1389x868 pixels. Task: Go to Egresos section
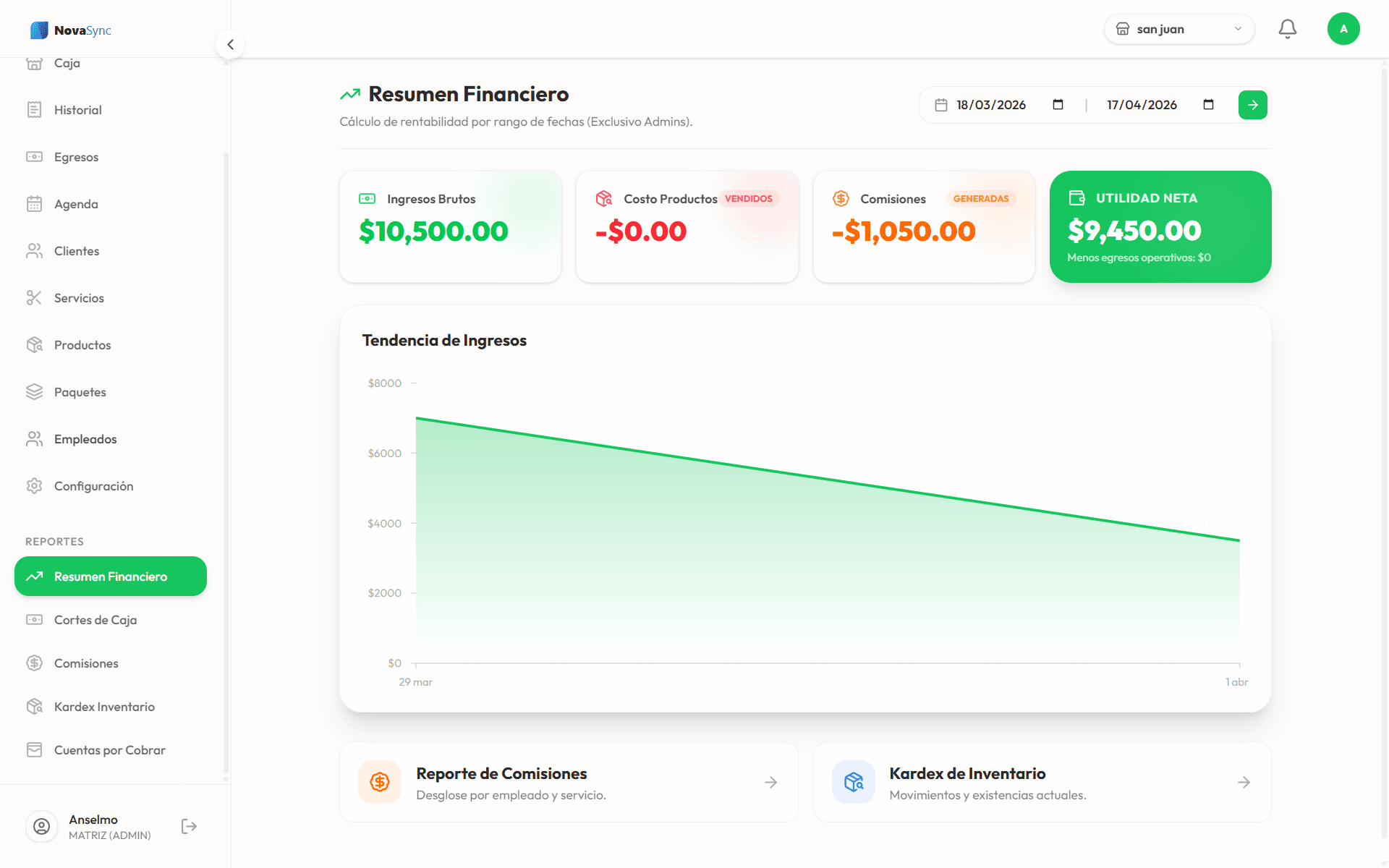pyautogui.click(x=111, y=157)
